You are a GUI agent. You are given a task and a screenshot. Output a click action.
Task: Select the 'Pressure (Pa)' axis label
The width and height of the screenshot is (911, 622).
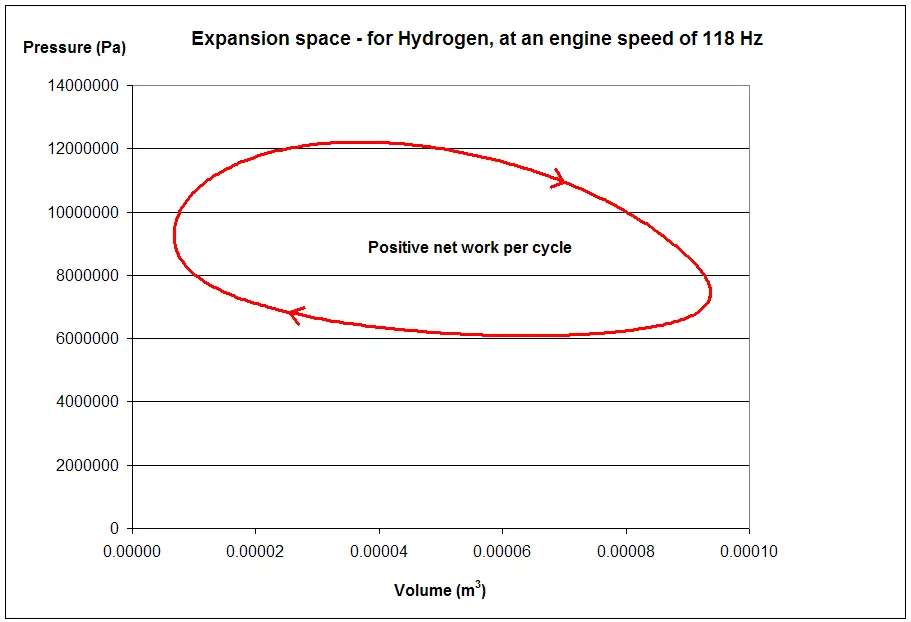74,48
